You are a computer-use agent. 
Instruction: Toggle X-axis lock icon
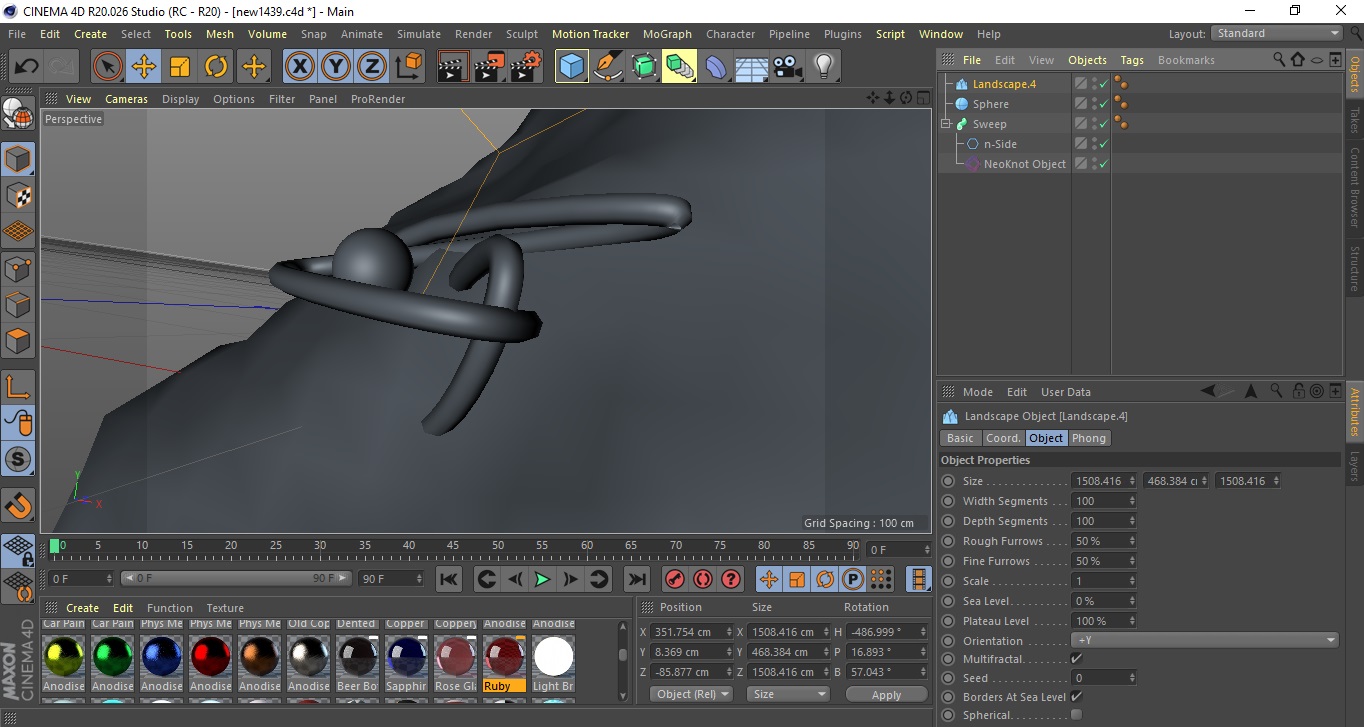click(x=299, y=67)
